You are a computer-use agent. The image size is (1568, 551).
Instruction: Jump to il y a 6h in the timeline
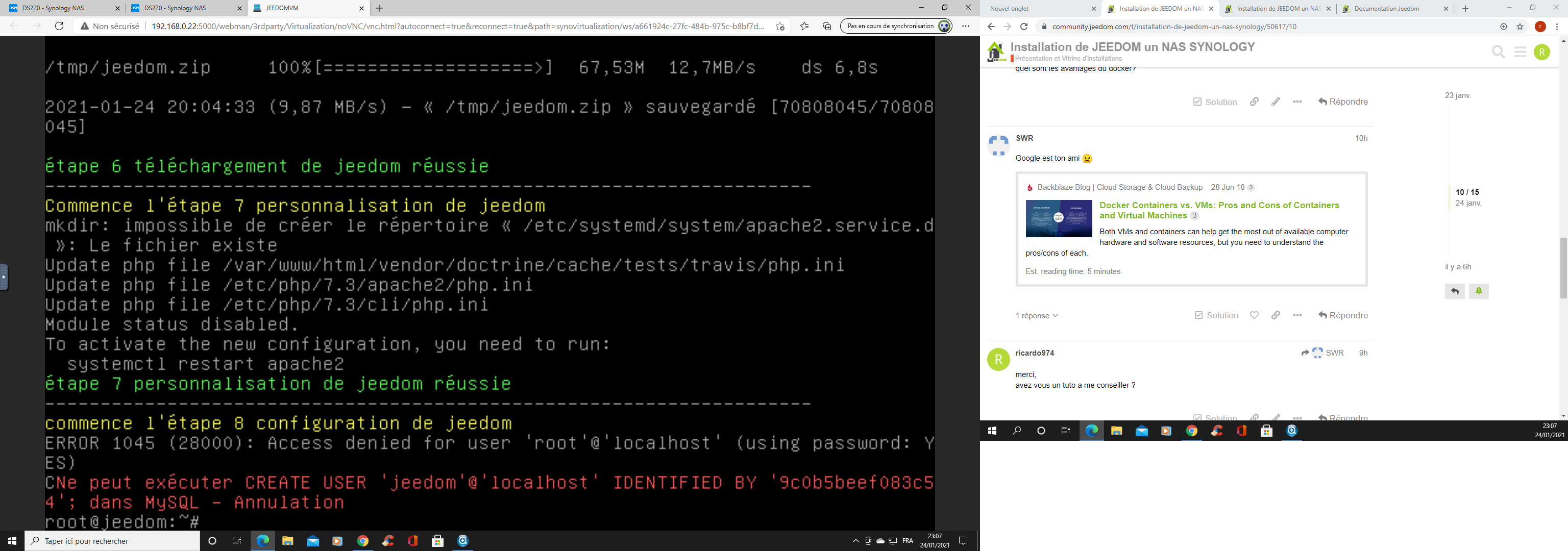(1458, 267)
